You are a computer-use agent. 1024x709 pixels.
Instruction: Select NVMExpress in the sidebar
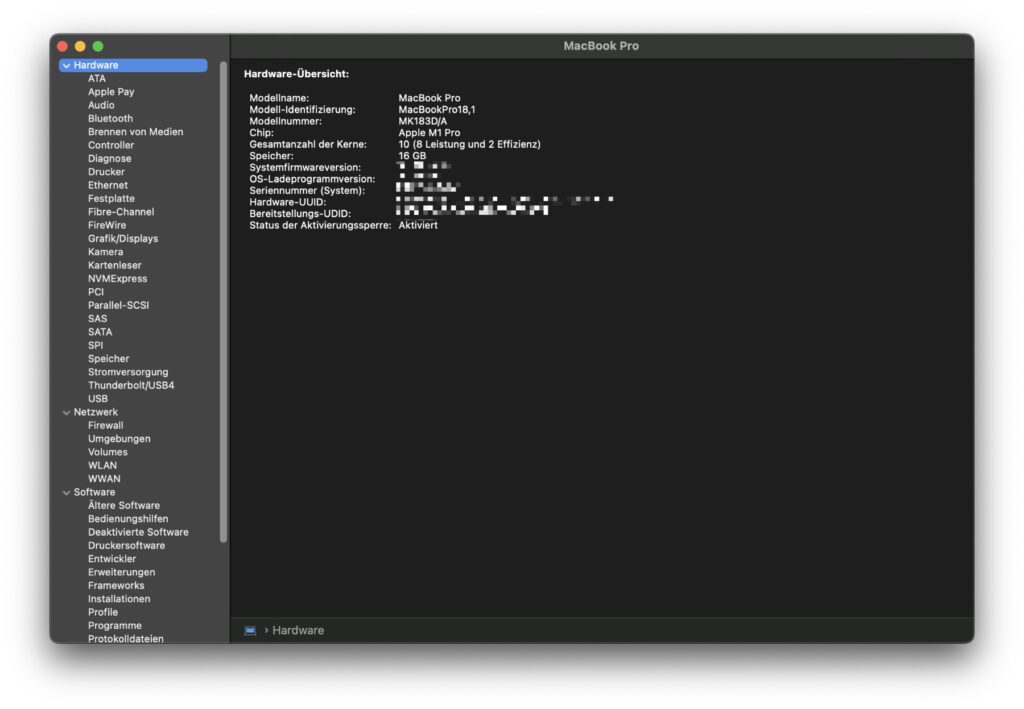tap(117, 278)
